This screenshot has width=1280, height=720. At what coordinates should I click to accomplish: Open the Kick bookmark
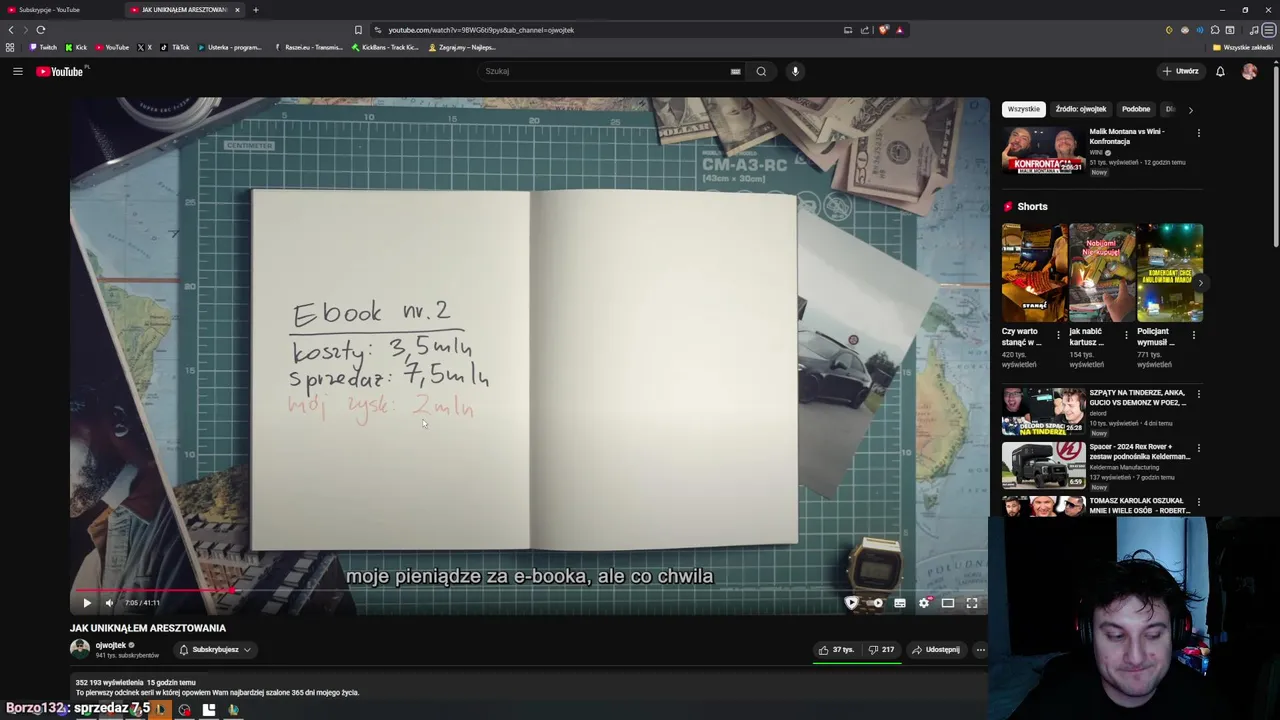(x=76, y=47)
